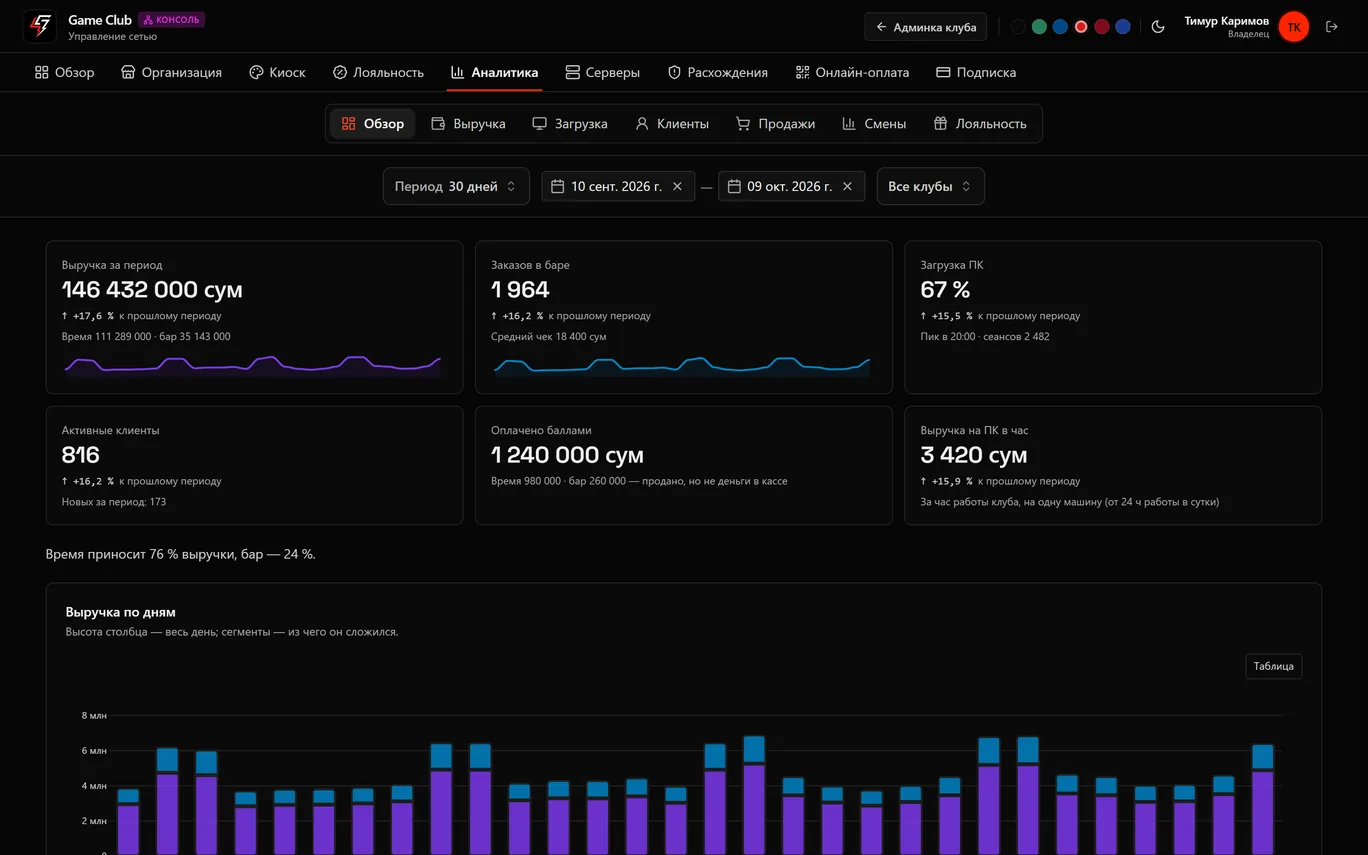Switch to the Загрузка sub-tab

coord(570,124)
